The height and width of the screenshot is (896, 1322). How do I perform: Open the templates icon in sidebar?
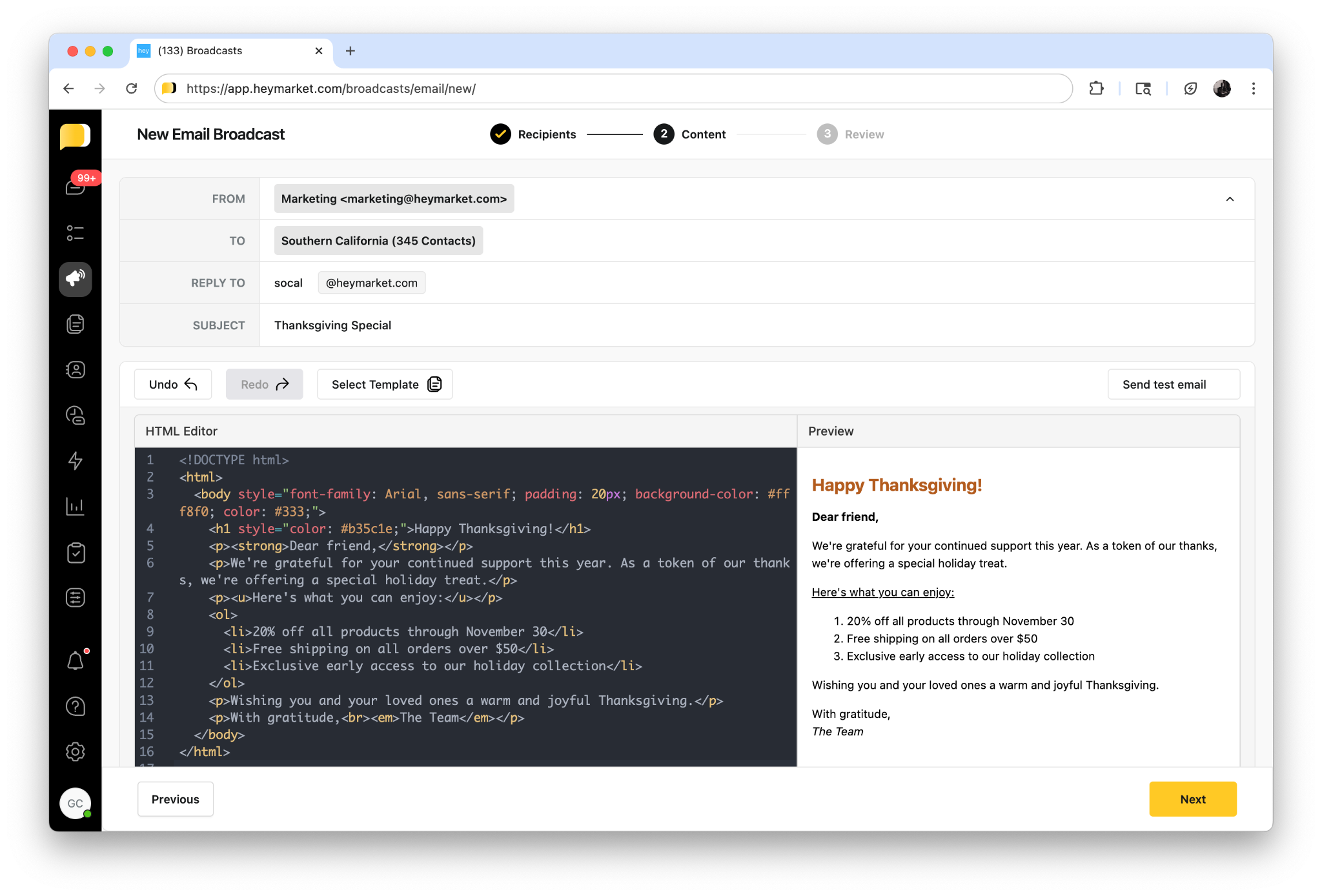[76, 324]
